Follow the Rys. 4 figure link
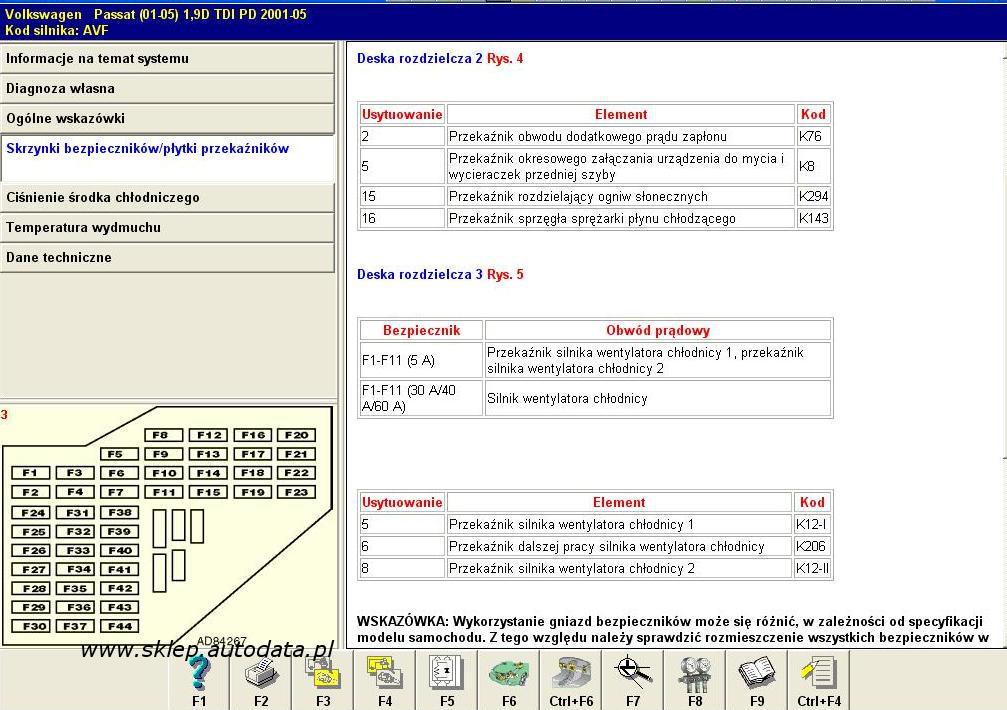The image size is (1007, 710). click(505, 59)
